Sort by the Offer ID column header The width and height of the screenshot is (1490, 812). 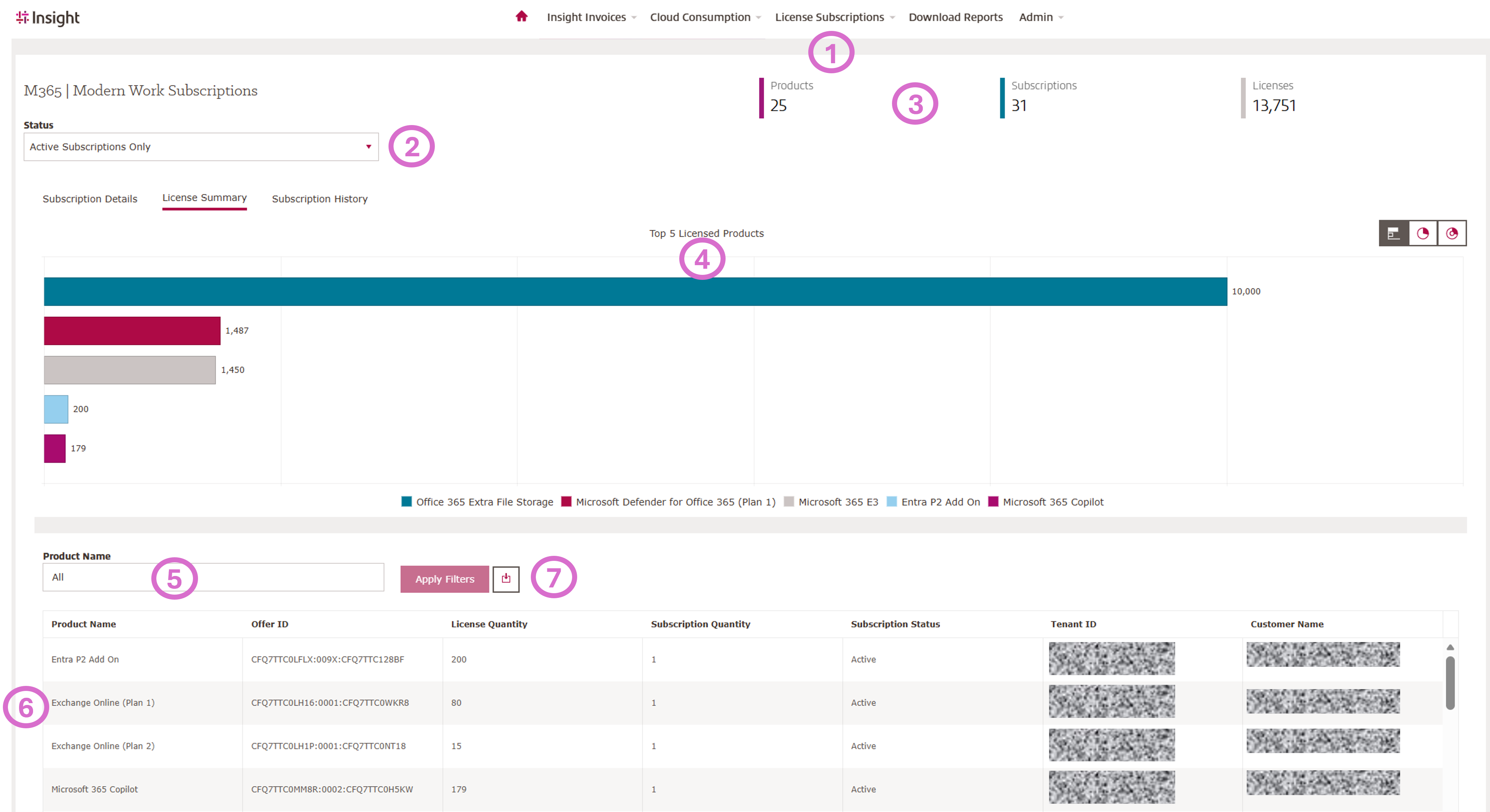[270, 624]
